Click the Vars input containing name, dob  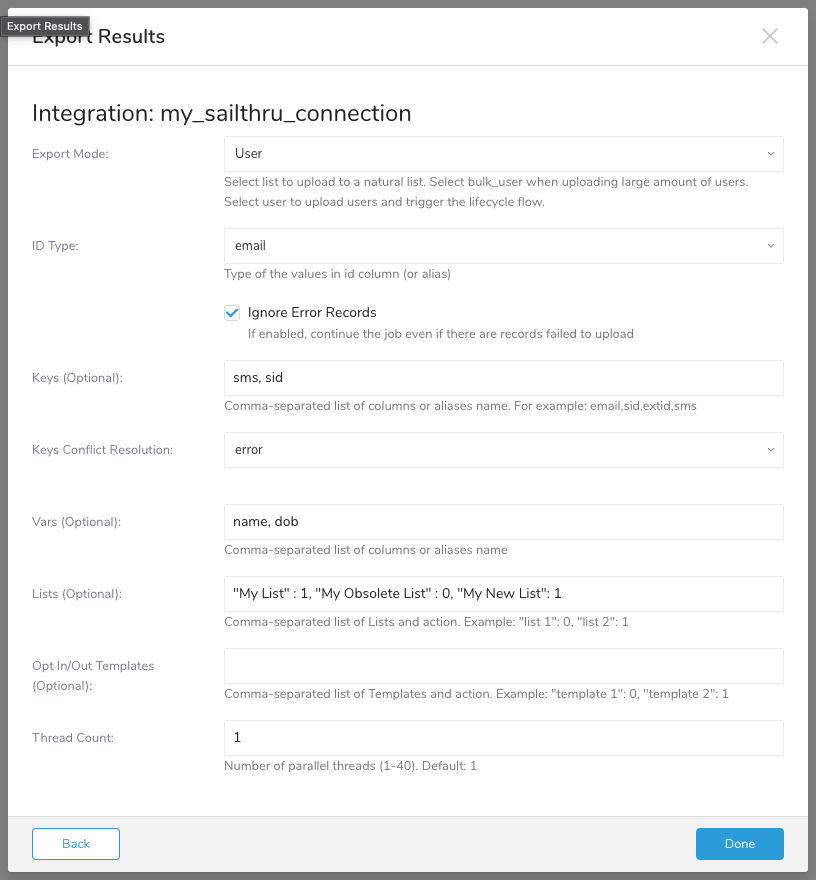pyautogui.click(x=503, y=522)
